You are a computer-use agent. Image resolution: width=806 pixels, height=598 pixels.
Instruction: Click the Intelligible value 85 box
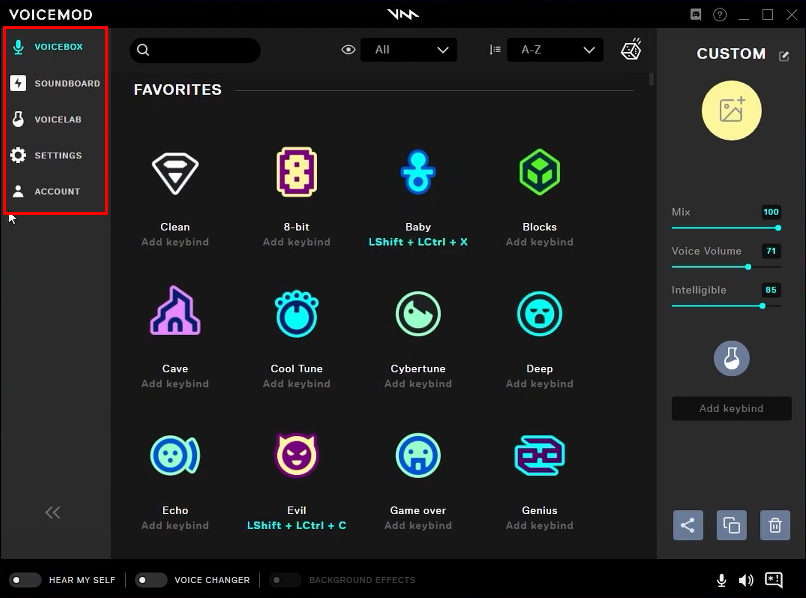tap(771, 290)
